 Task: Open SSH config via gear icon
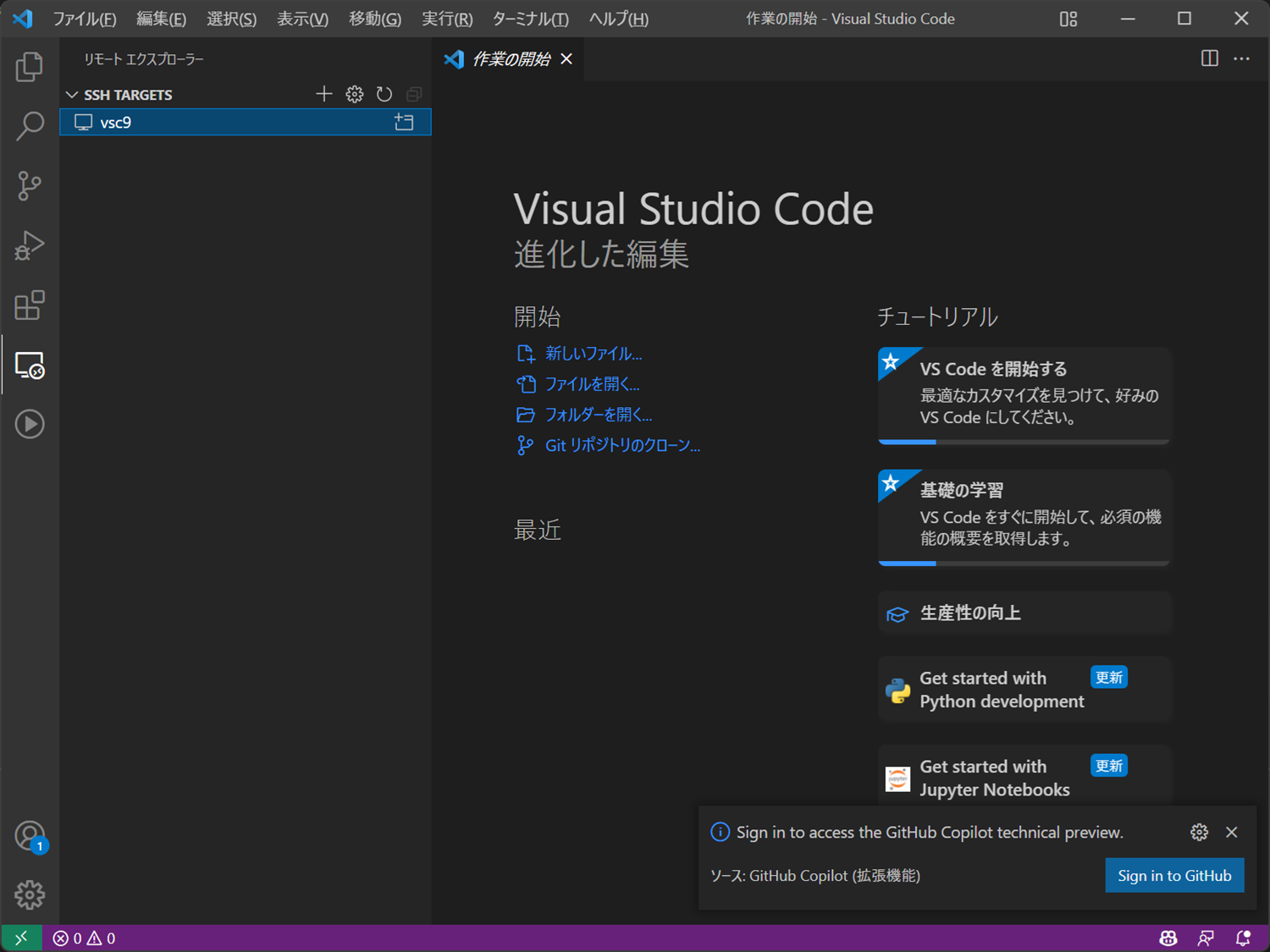coord(355,94)
